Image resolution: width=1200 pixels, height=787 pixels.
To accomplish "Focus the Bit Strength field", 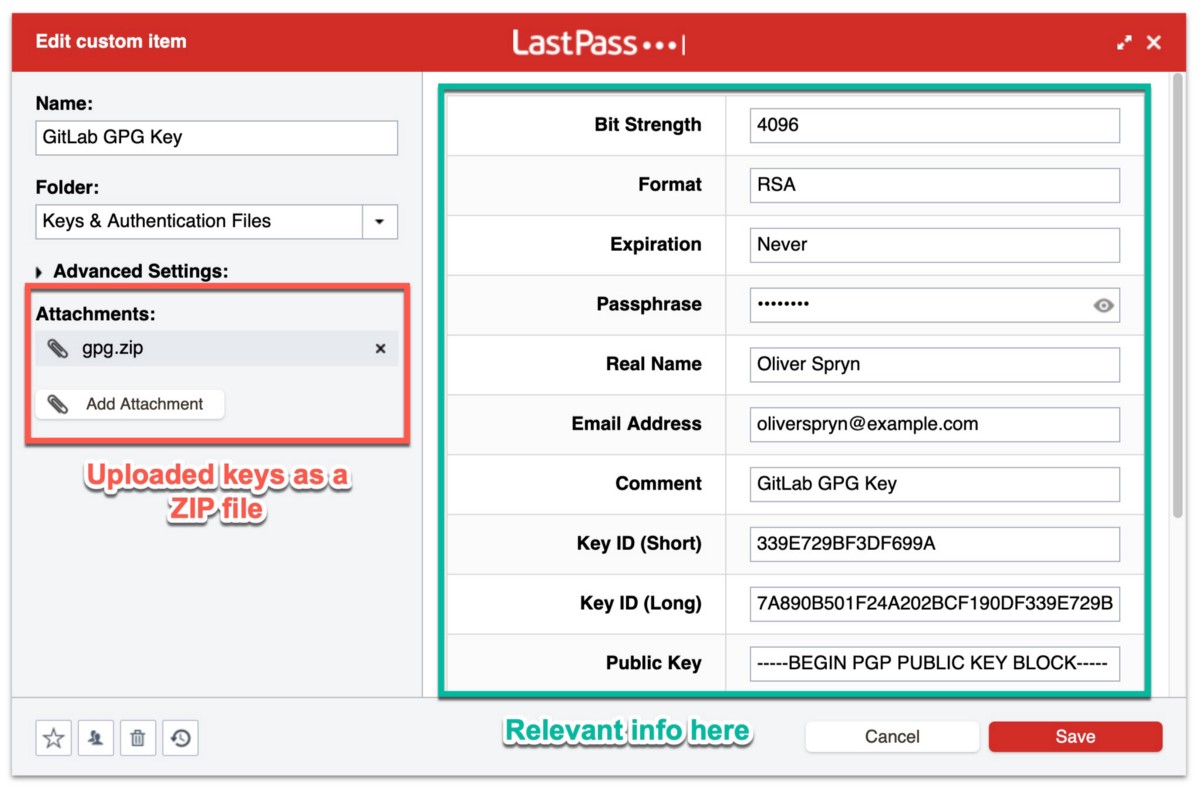I will coord(934,125).
